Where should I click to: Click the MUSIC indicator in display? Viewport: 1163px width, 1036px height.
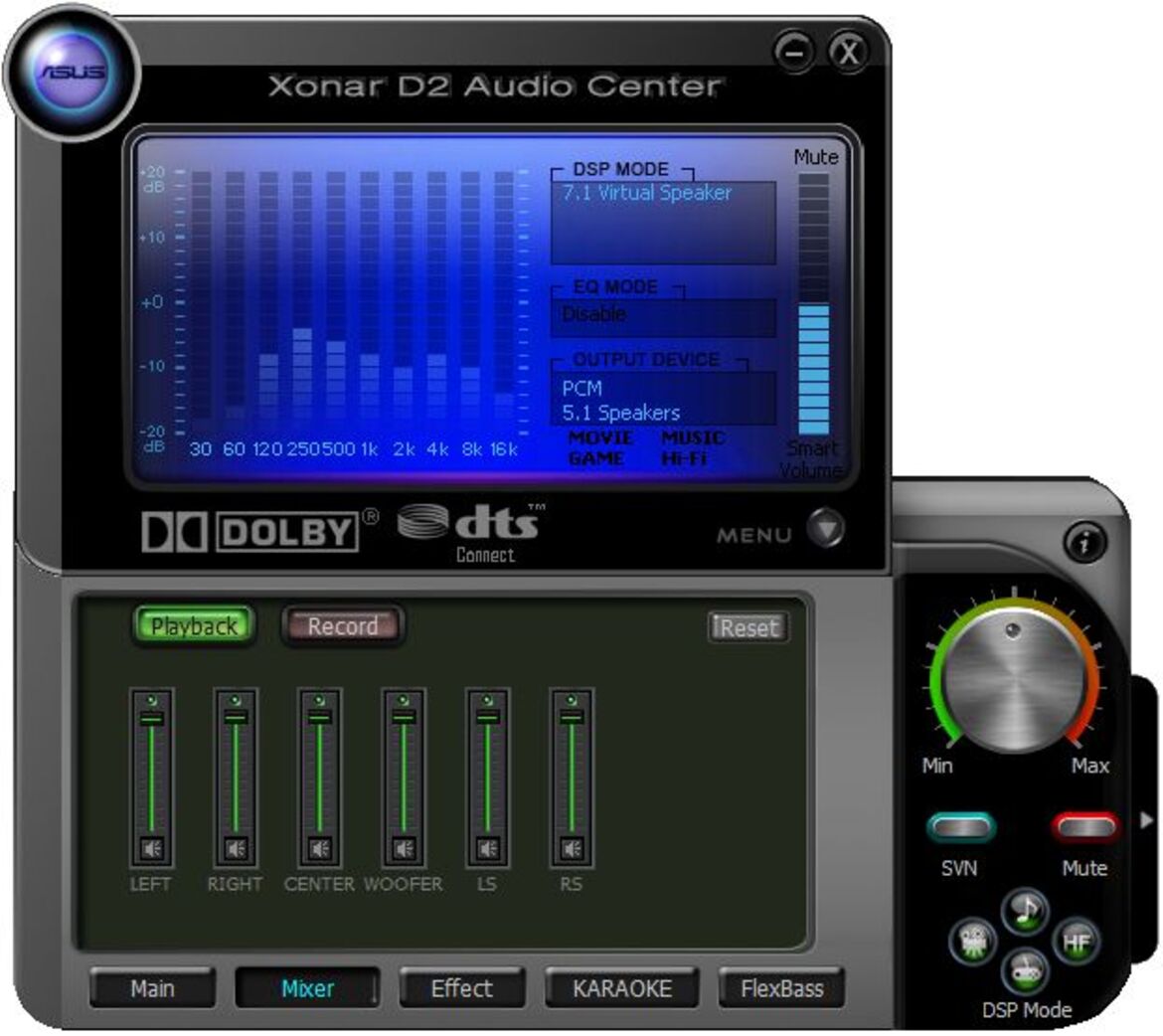point(693,437)
